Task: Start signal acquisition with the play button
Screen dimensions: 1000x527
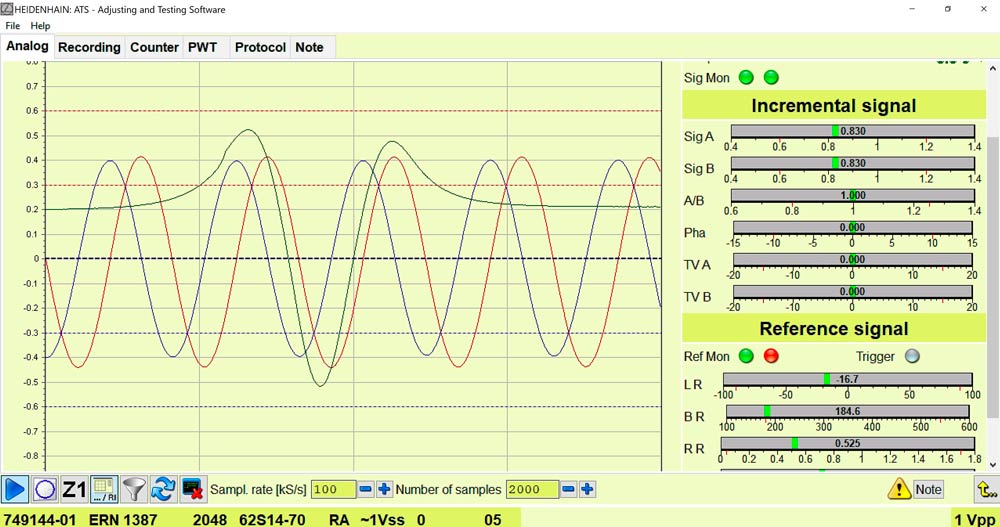Action: point(15,489)
